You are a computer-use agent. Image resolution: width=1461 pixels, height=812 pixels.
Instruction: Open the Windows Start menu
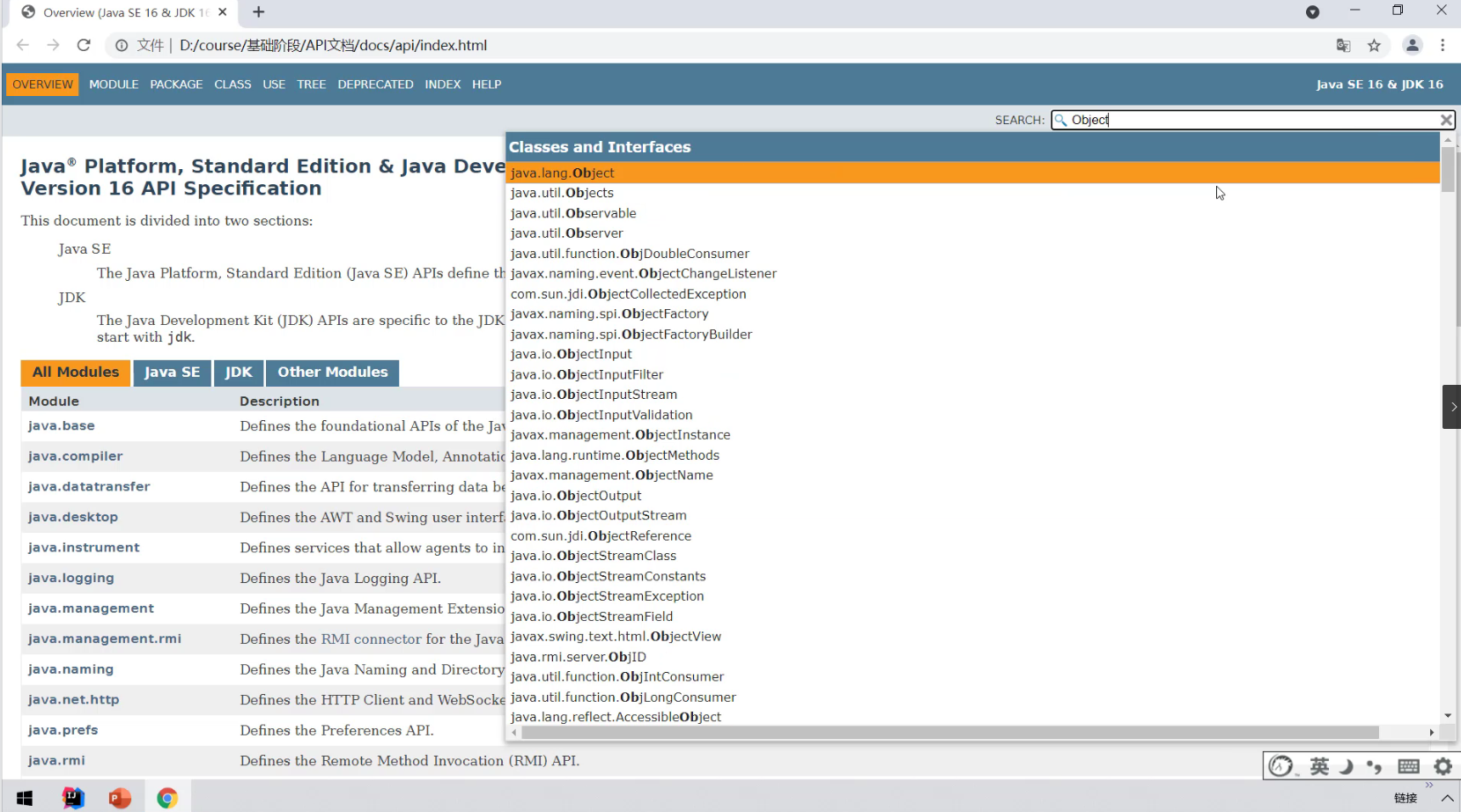tap(25, 798)
